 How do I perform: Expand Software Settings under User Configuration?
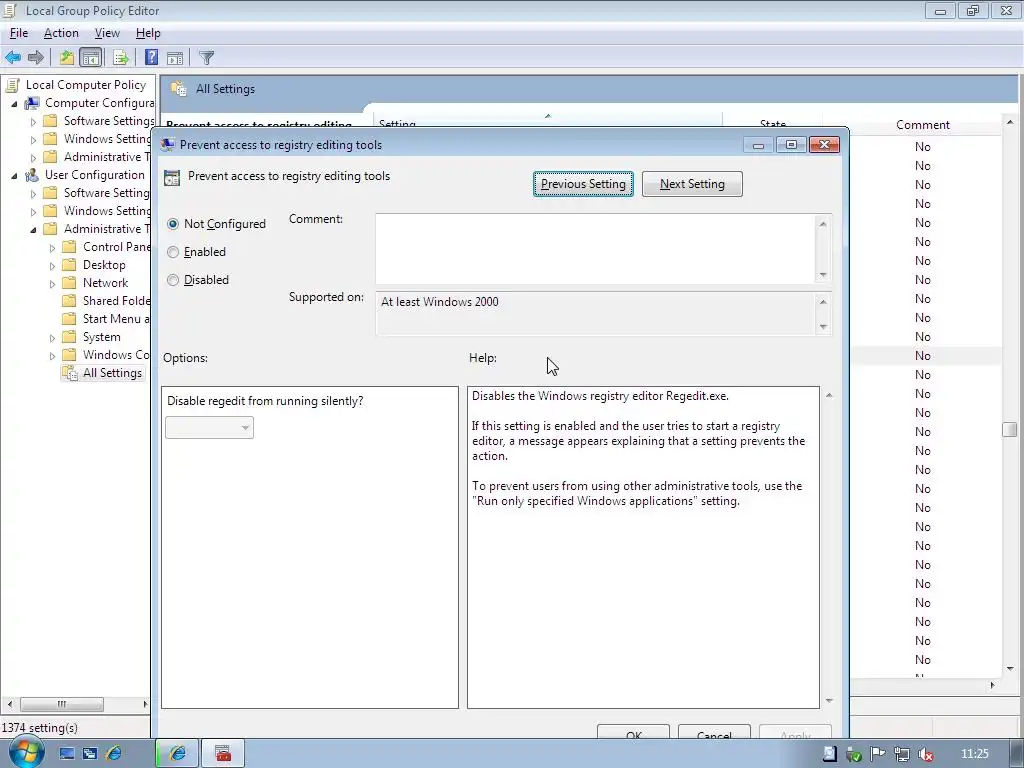33,193
